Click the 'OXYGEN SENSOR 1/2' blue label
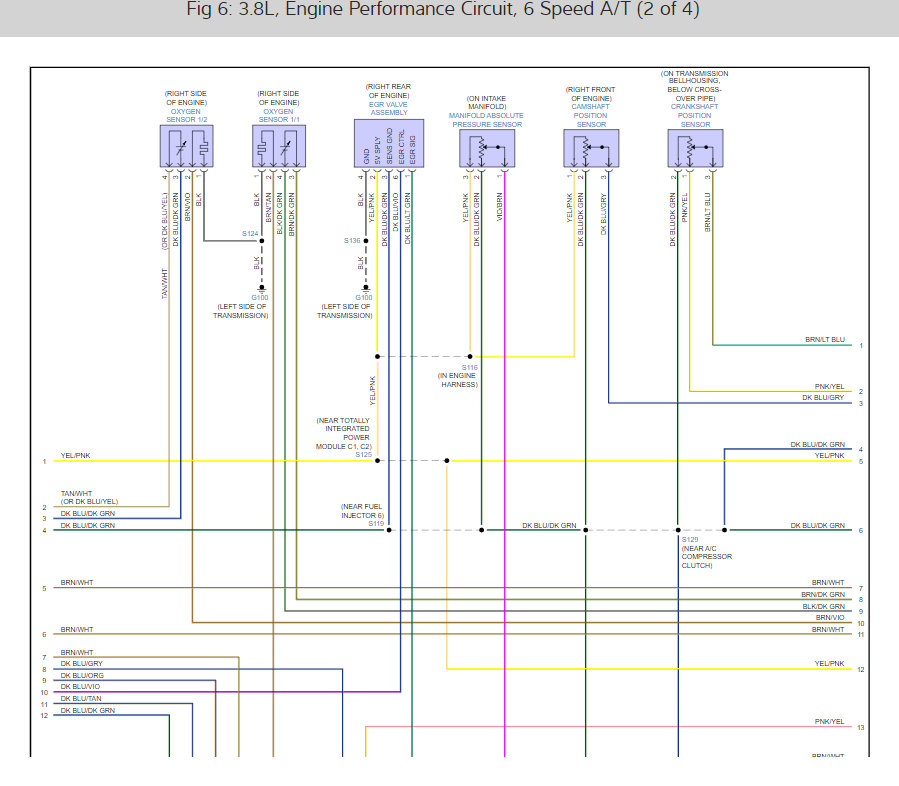Viewport: 899px width, 786px height. [x=186, y=116]
